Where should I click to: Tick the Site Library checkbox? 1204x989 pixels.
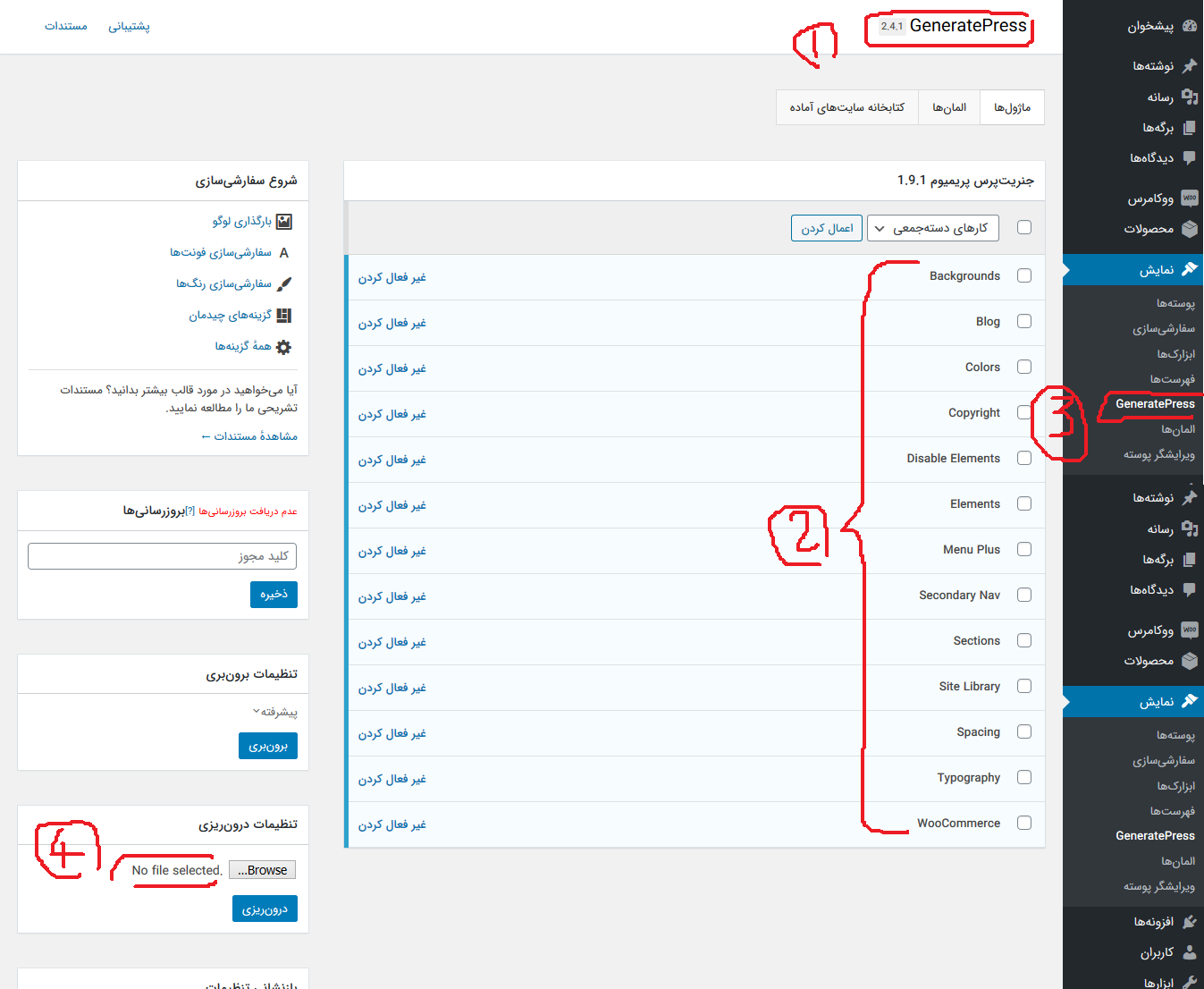tap(1024, 686)
